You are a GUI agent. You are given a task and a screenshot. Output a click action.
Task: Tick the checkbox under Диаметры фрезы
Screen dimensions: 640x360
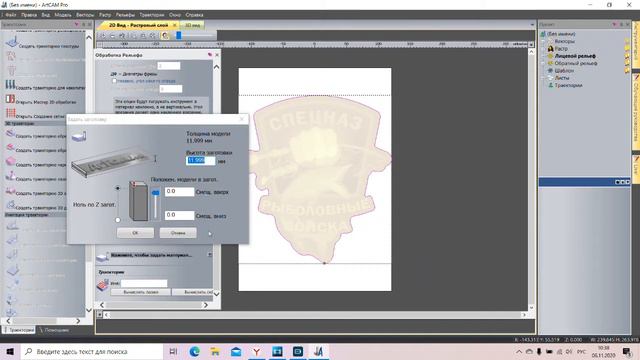click(x=114, y=81)
